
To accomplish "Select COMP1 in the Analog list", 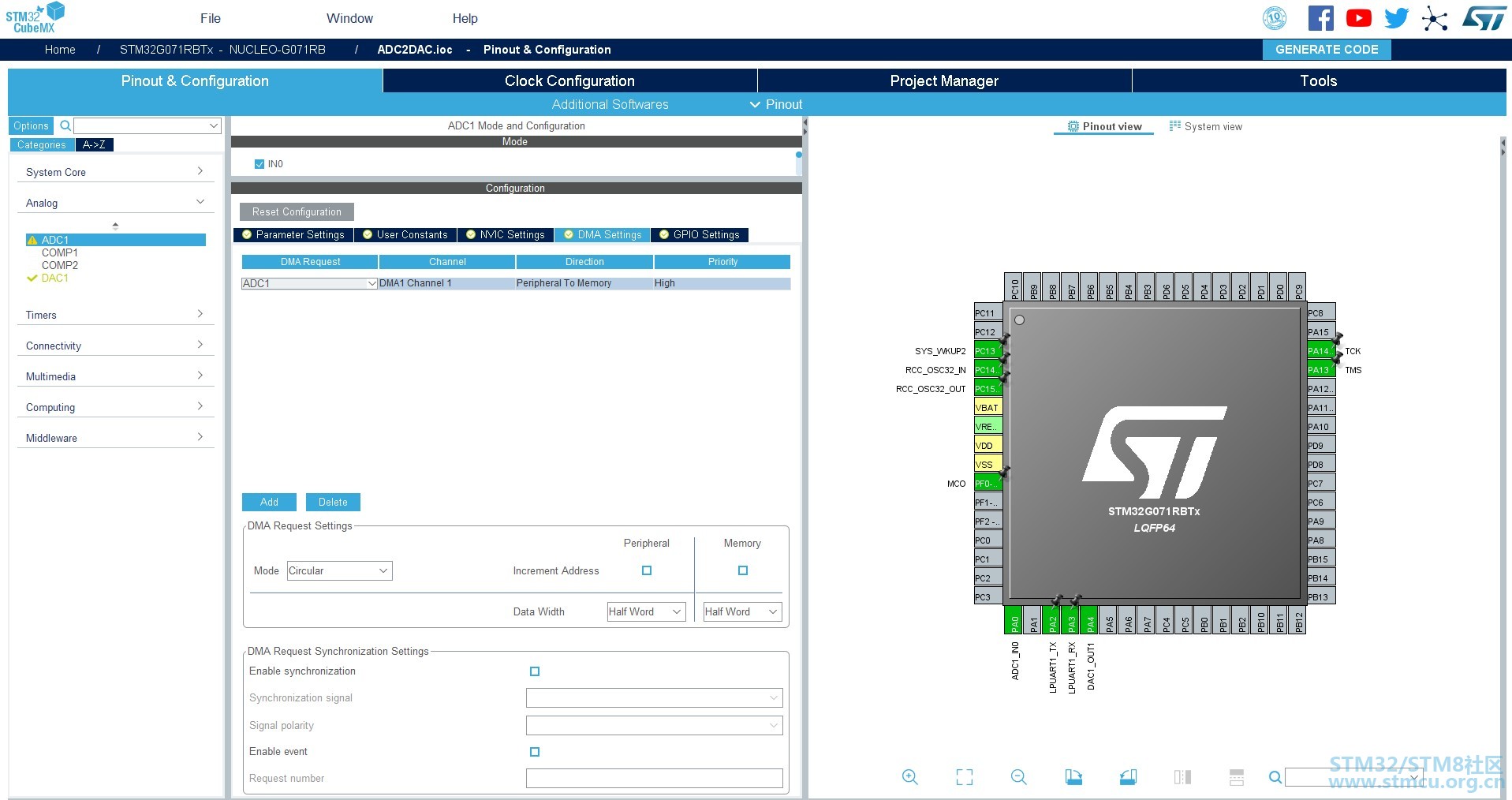I will [60, 252].
